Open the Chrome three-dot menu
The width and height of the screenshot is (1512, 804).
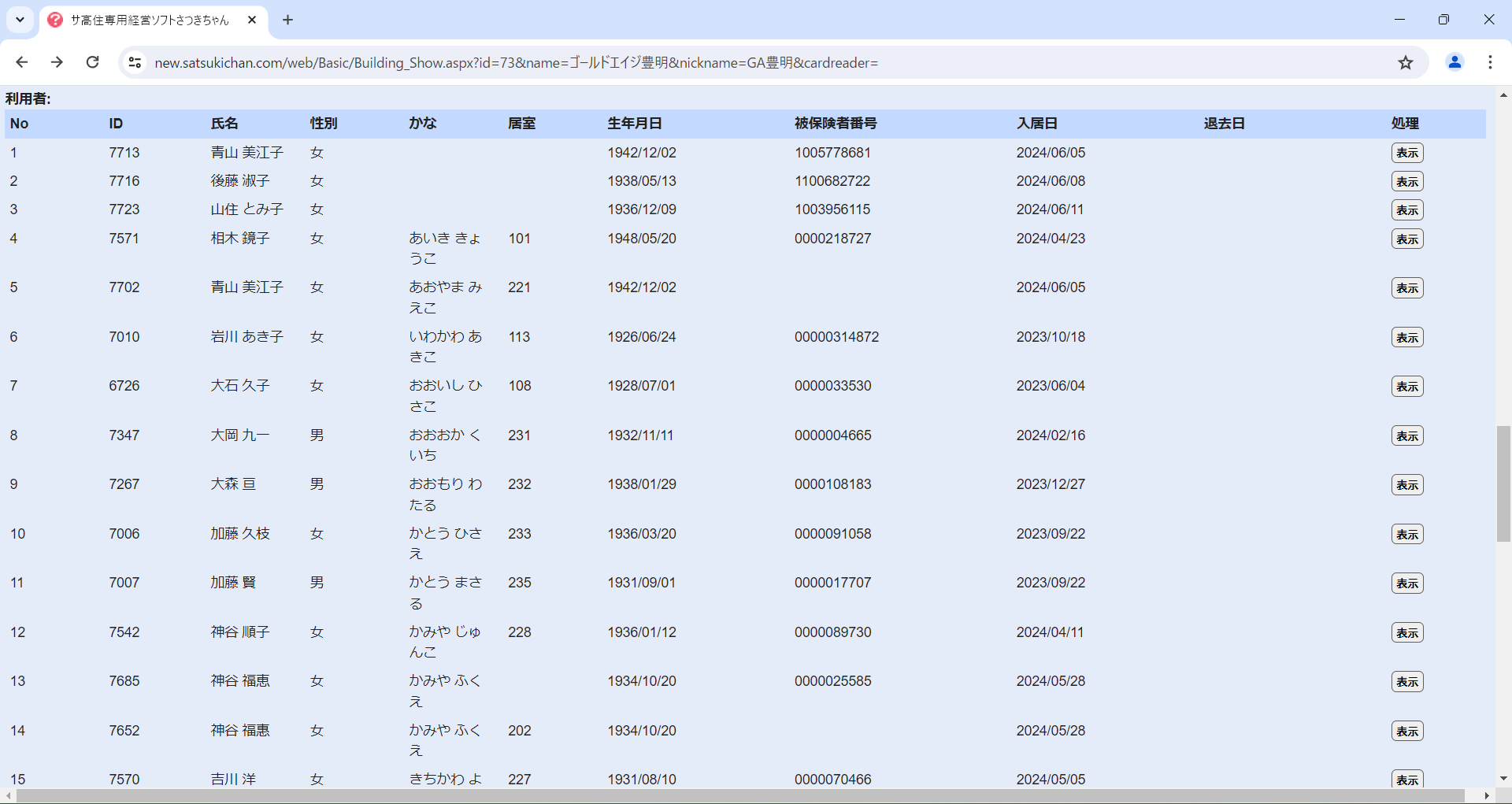click(1490, 62)
